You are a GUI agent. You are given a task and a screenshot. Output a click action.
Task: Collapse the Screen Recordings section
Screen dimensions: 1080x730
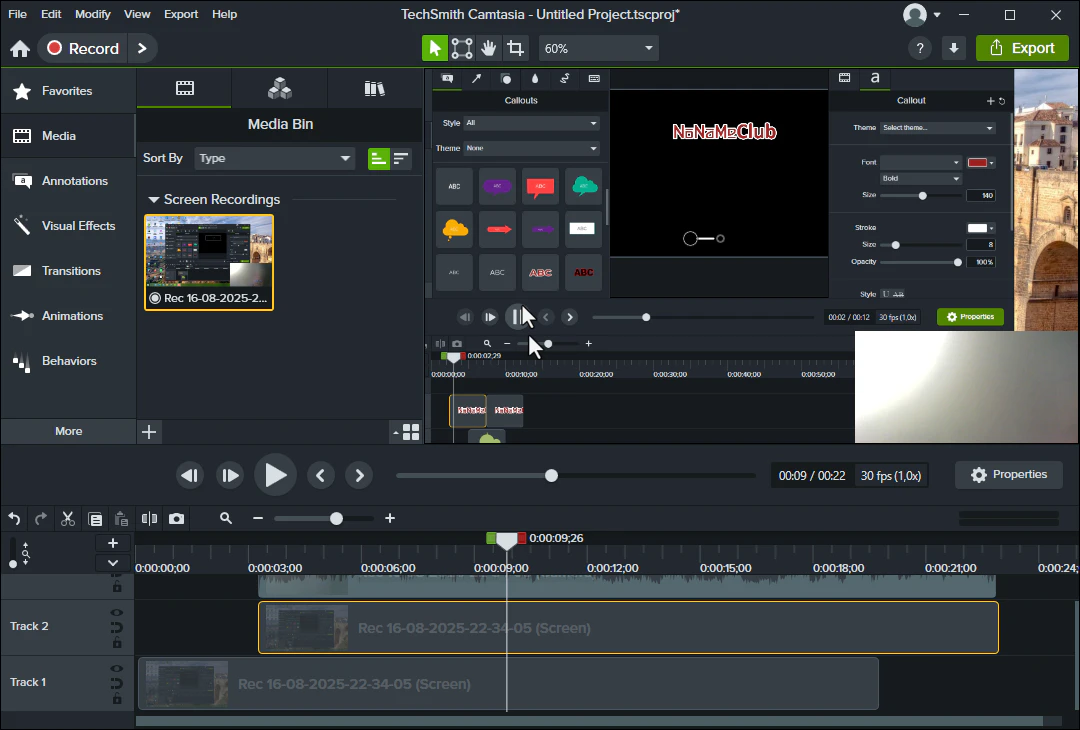(154, 200)
